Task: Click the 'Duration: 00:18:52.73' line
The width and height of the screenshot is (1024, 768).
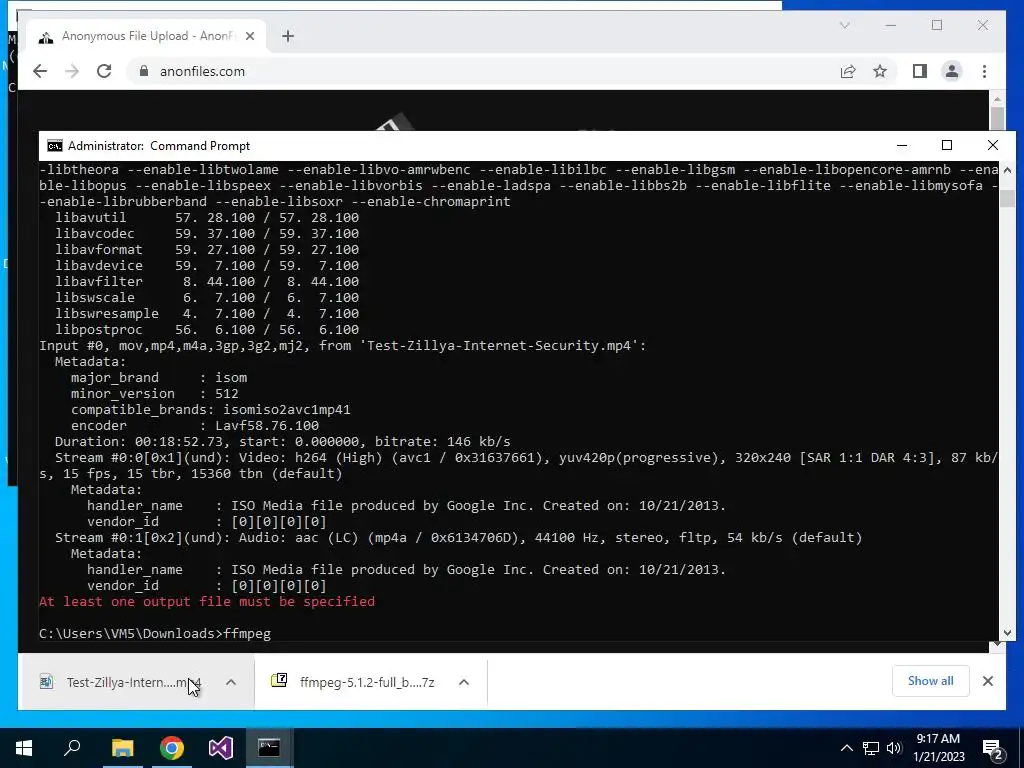Action: [x=283, y=441]
